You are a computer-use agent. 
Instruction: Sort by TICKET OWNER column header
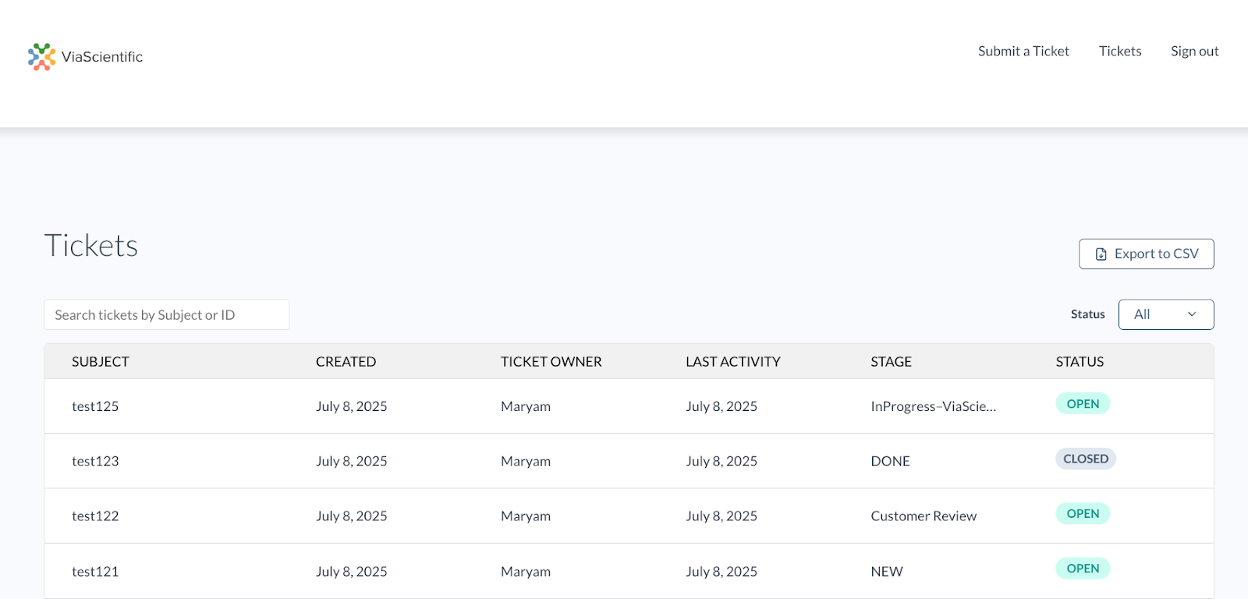point(551,362)
